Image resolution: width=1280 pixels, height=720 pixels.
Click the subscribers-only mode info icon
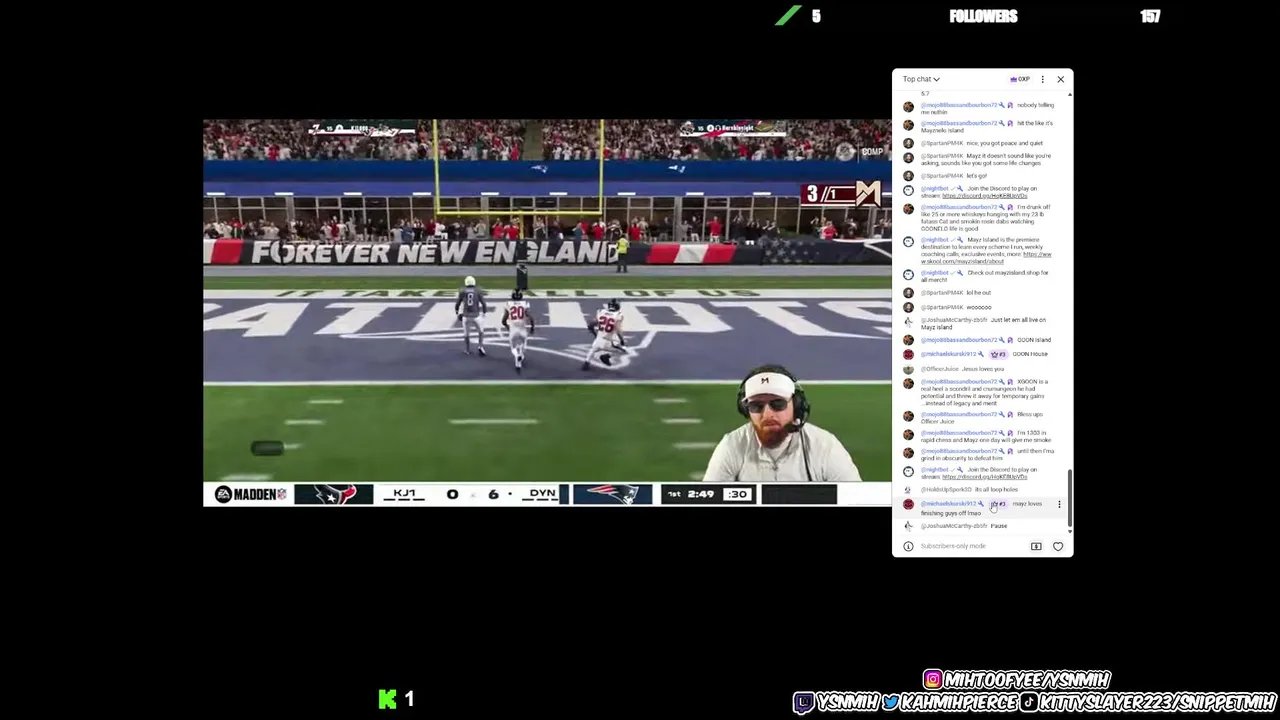coord(908,546)
